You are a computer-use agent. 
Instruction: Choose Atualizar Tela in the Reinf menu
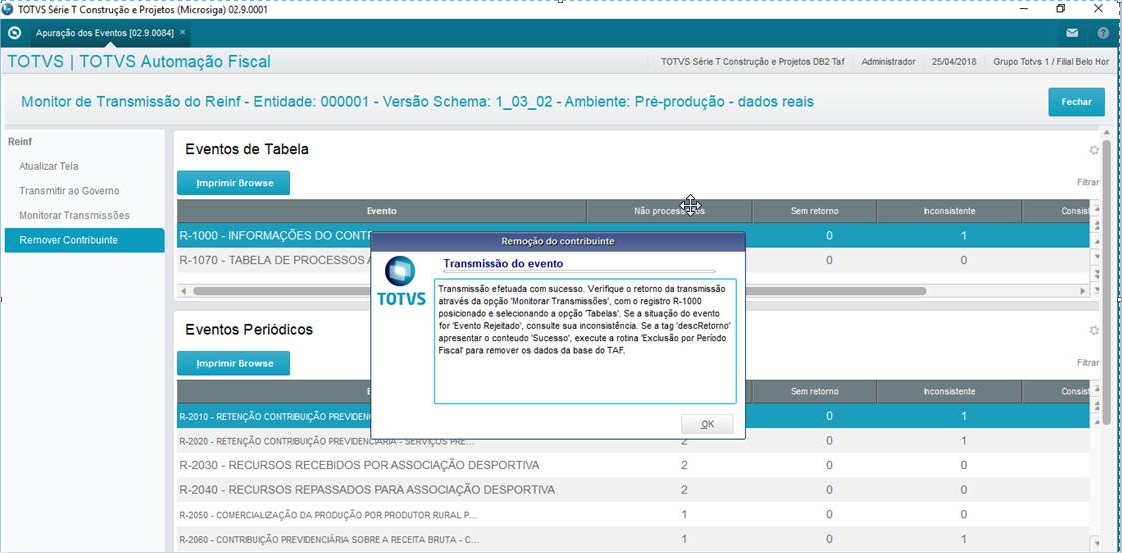click(49, 166)
